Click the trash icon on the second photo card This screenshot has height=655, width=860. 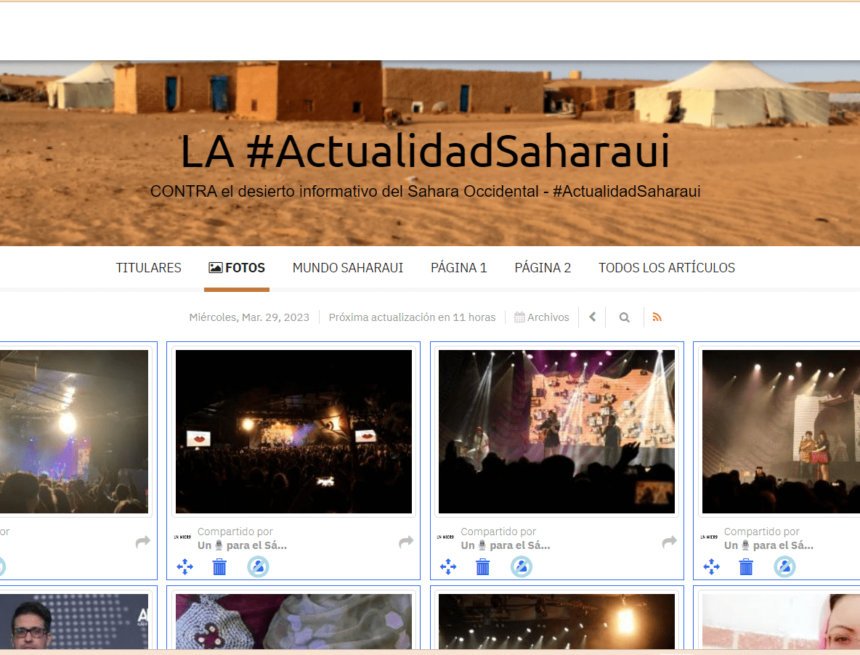tap(220, 566)
